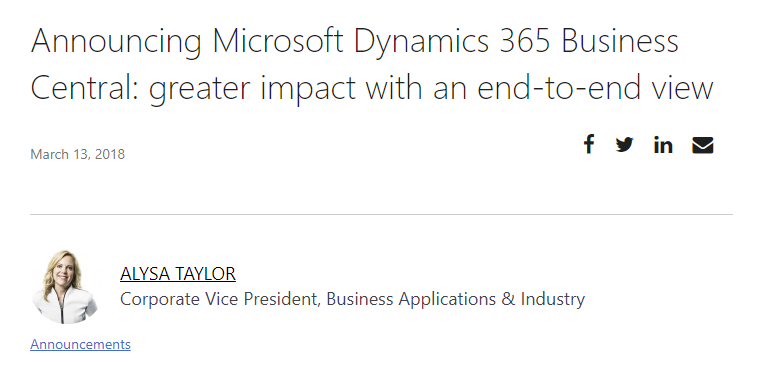Click 'Dynamics 365' in the headline
This screenshot has width=764, height=370.
click(452, 41)
